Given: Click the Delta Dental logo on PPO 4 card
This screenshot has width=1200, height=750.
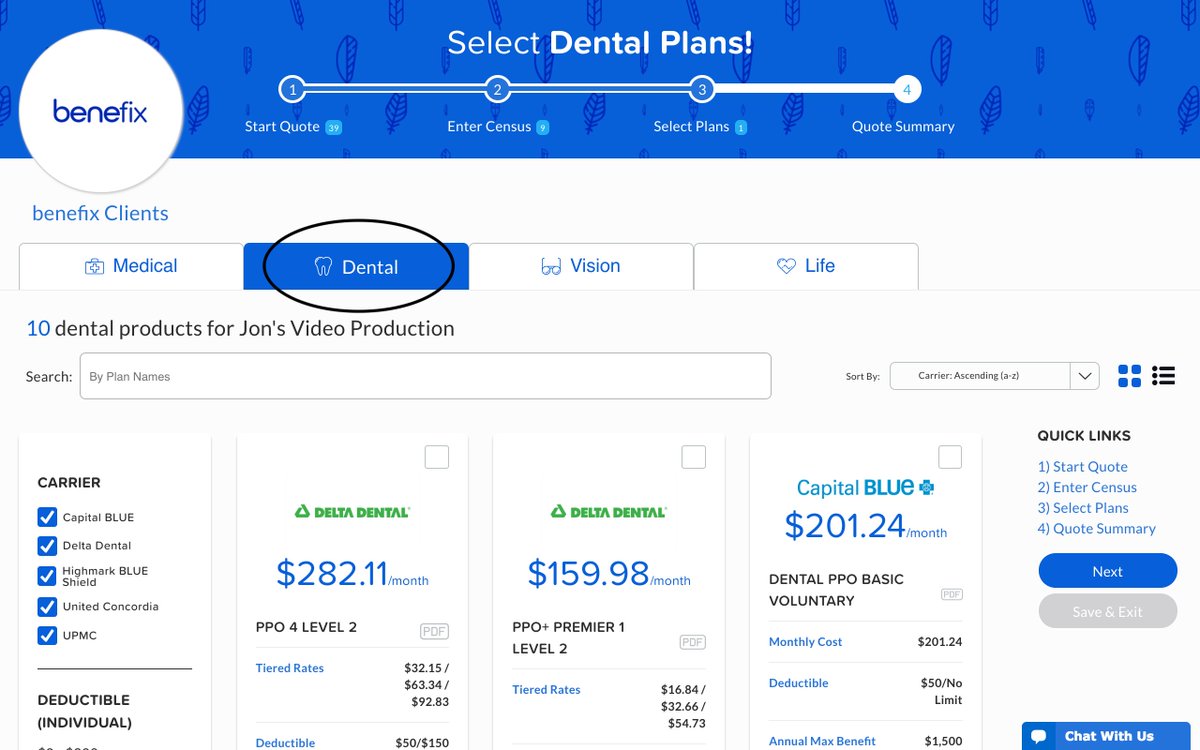Looking at the screenshot, I should [x=352, y=511].
